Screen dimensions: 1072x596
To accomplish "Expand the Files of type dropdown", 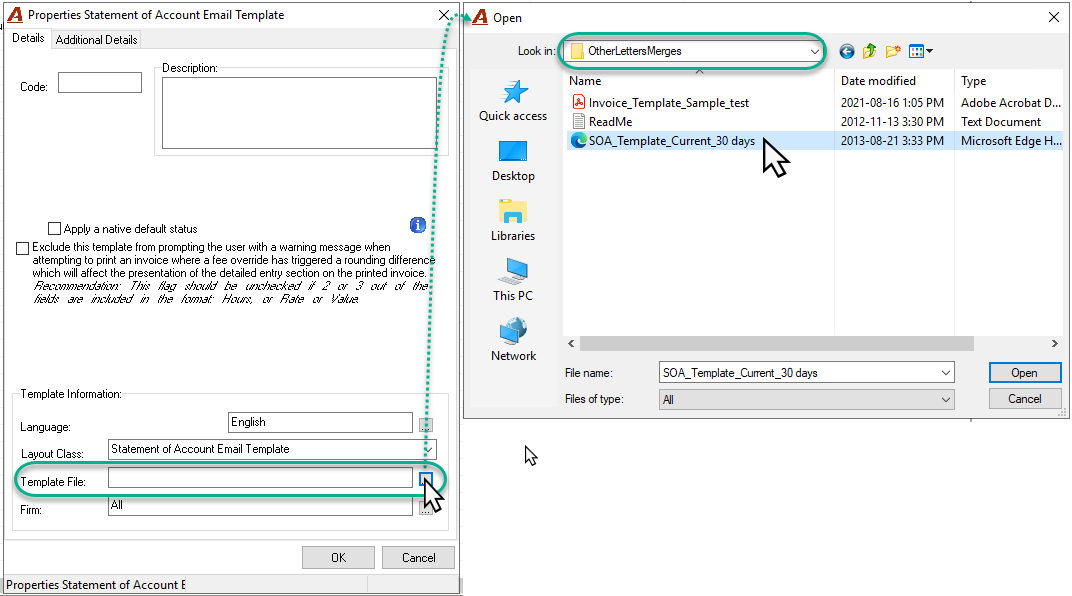I will tap(946, 400).
